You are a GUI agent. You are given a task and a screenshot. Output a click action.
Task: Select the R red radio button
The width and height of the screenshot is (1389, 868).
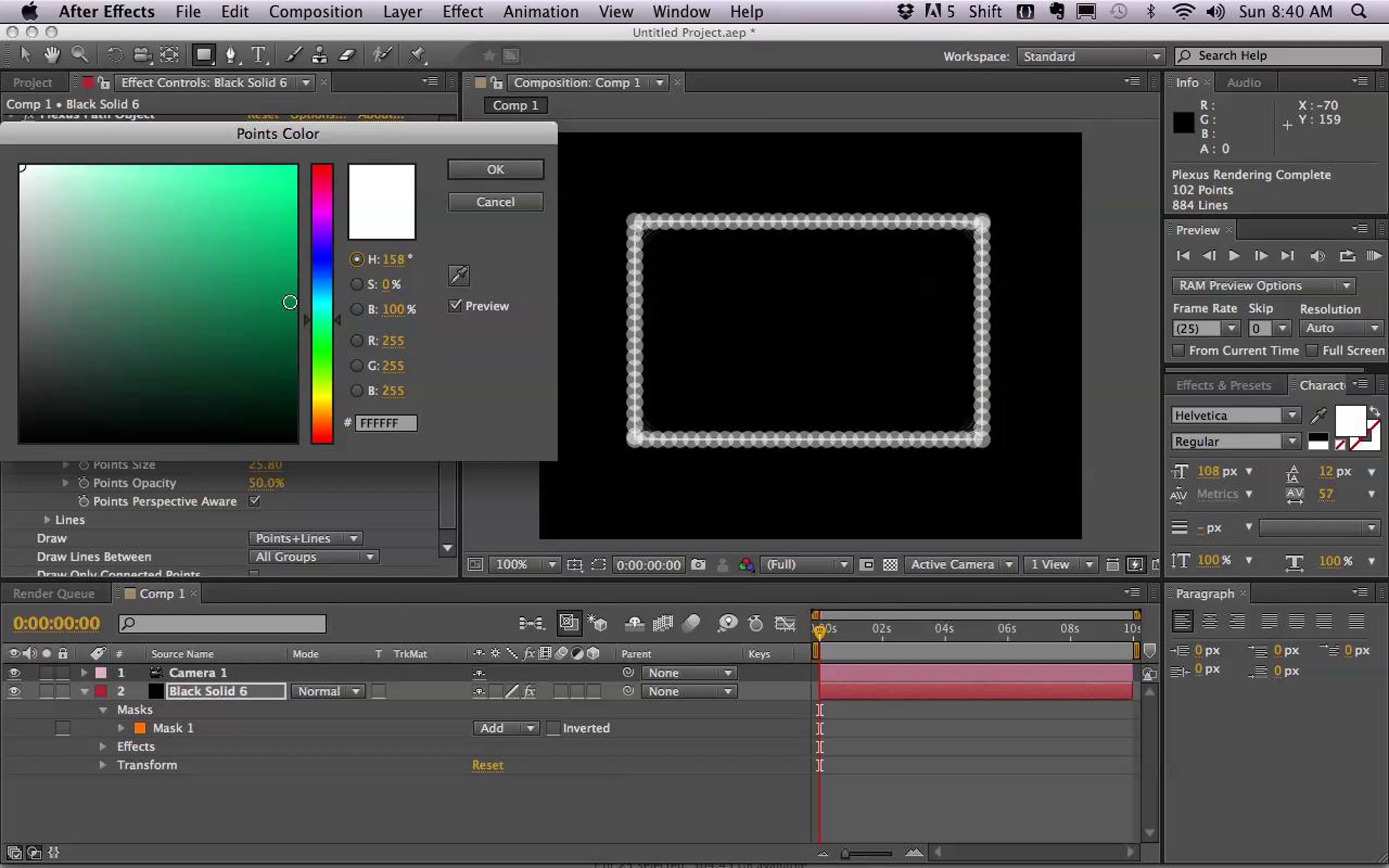[357, 341]
